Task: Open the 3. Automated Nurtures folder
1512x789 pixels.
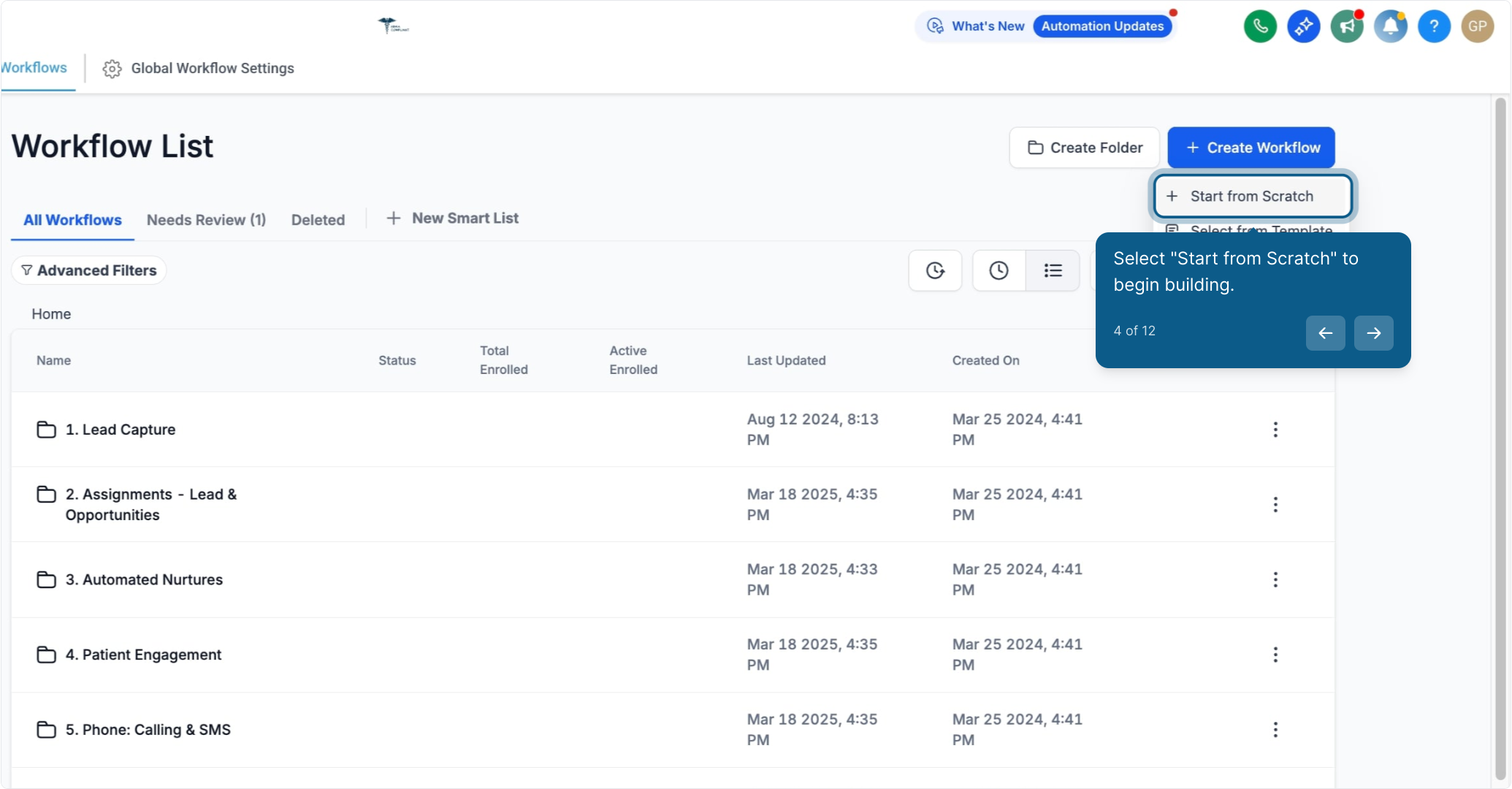Action: [x=144, y=580]
